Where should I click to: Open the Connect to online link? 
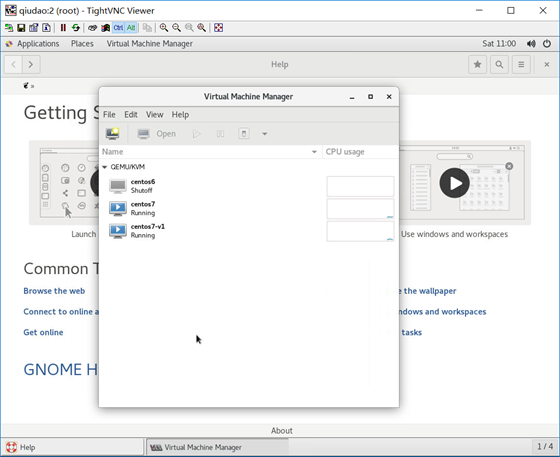tap(61, 312)
